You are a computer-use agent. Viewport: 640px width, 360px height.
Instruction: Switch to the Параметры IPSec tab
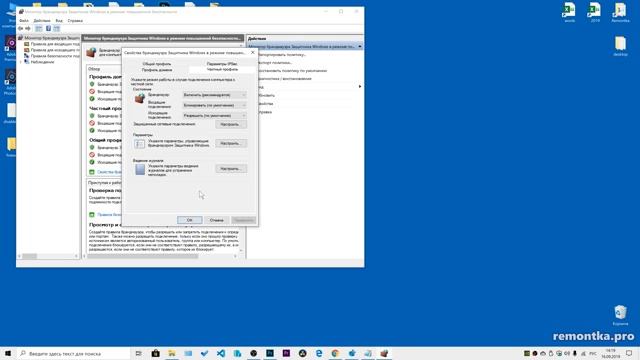coord(222,64)
